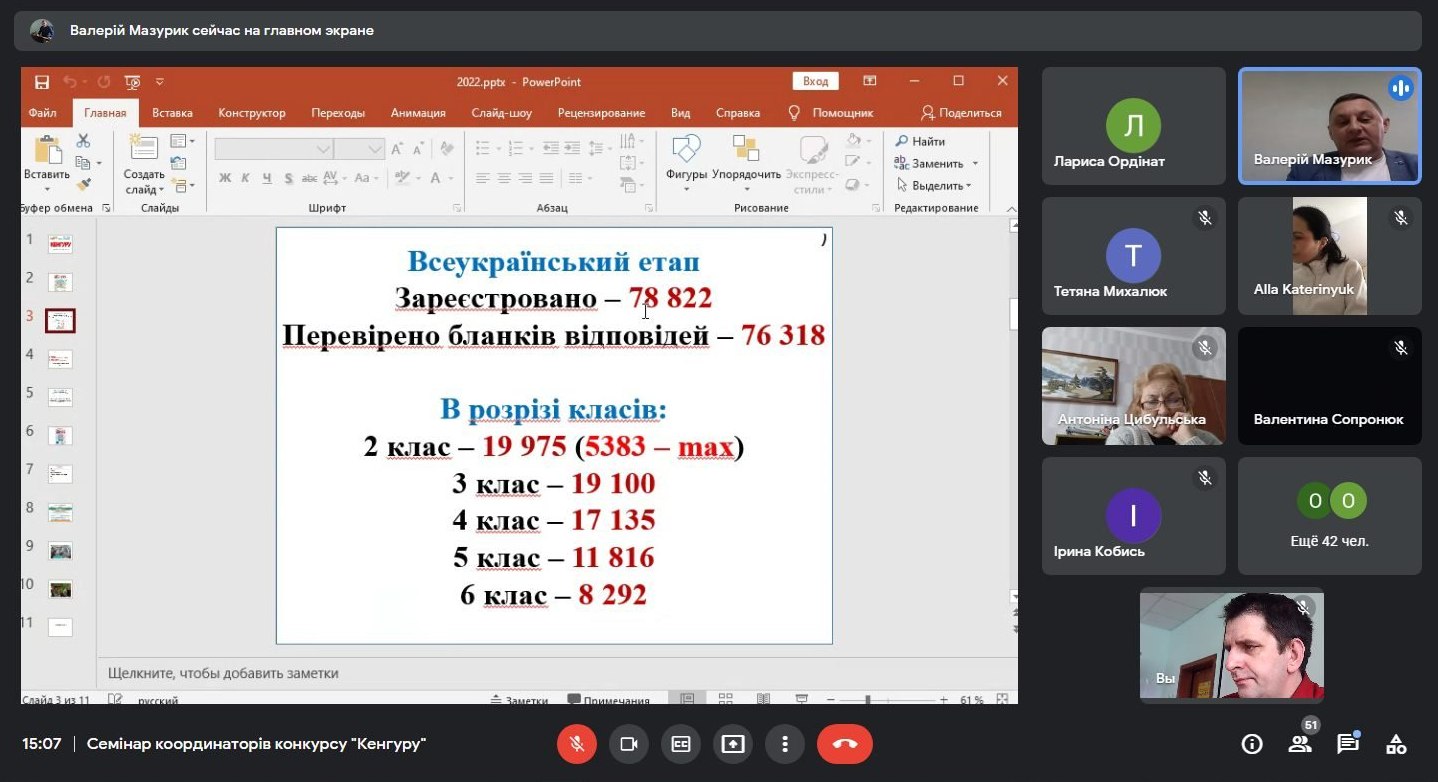Open the chat panel
This screenshot has height=782, width=1438.
[1347, 744]
